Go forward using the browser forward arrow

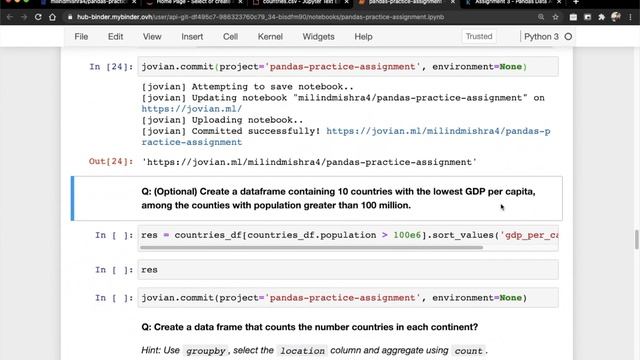pyautogui.click(x=24, y=17)
